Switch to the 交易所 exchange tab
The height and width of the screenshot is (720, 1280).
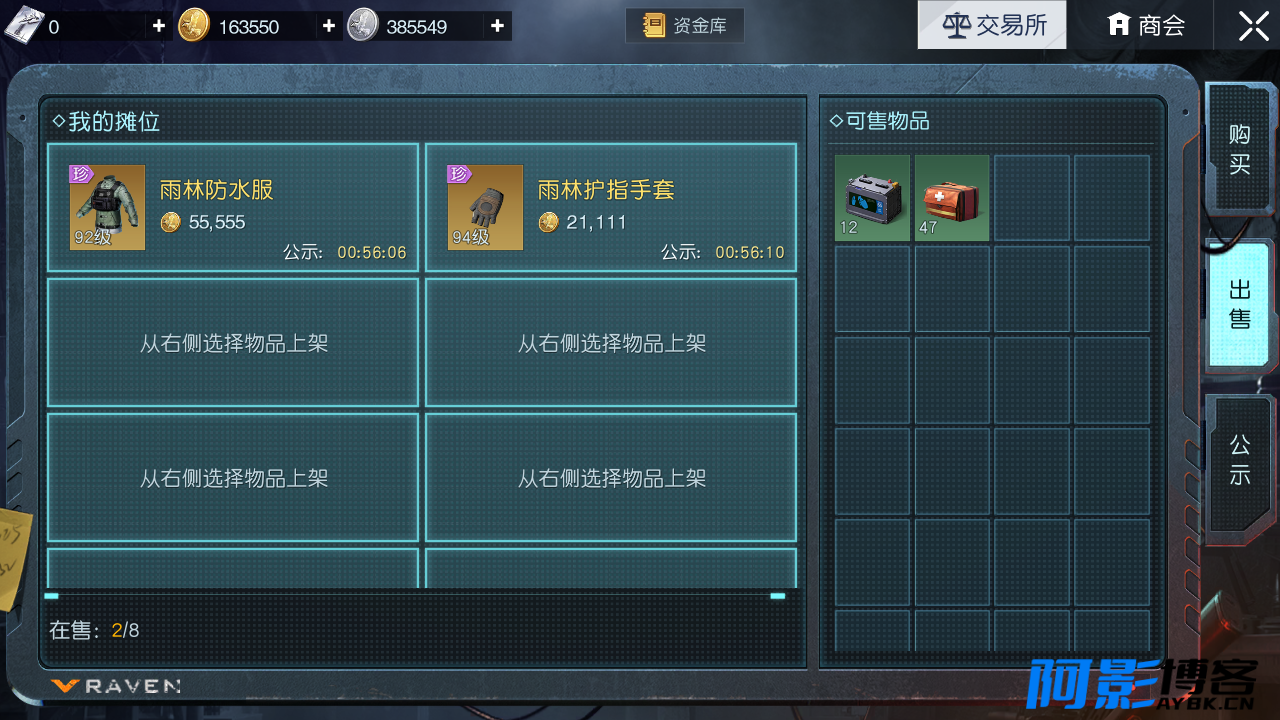(x=992, y=25)
